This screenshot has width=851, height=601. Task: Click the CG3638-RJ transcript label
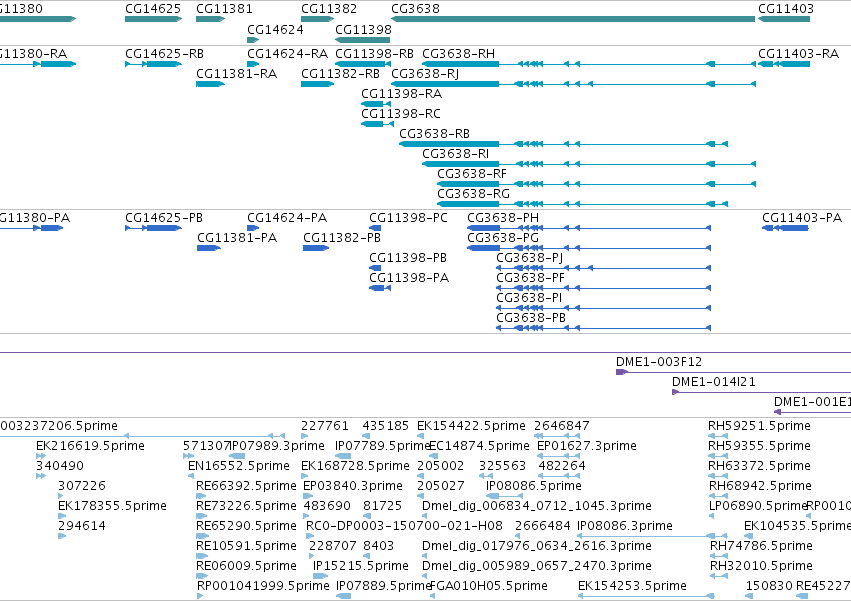(425, 74)
